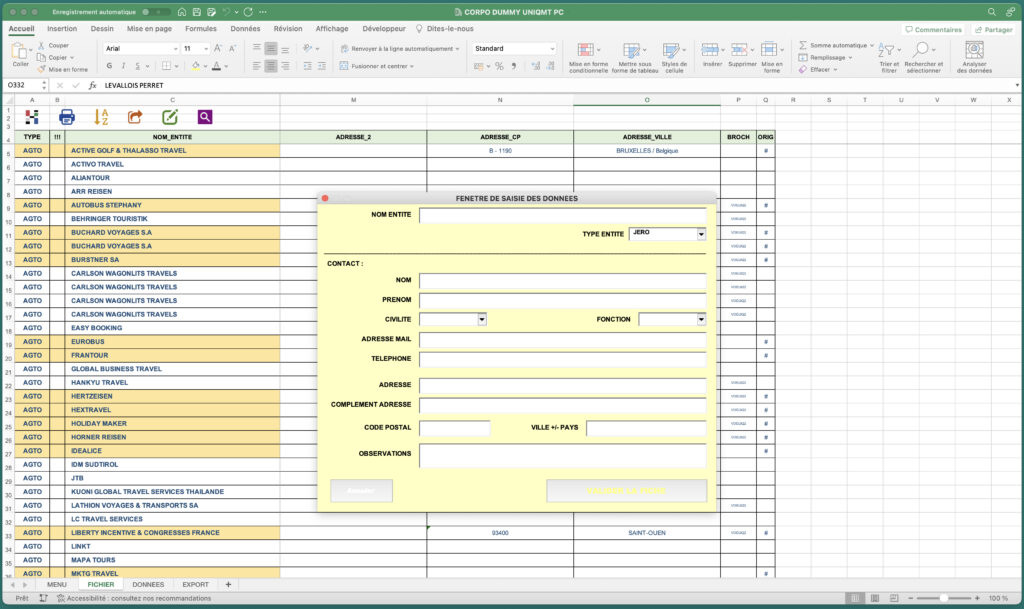This screenshot has height=609, width=1024.
Task: Add a new sheet with plus button
Action: tap(228, 585)
